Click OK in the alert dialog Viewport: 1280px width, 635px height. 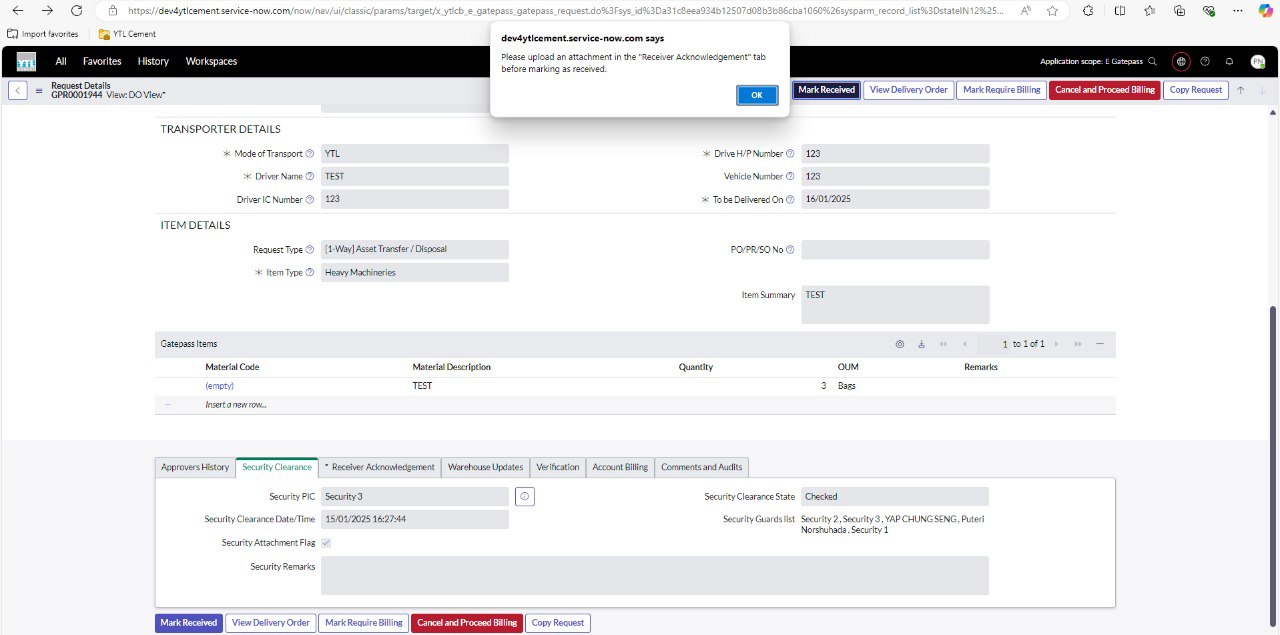click(x=756, y=95)
